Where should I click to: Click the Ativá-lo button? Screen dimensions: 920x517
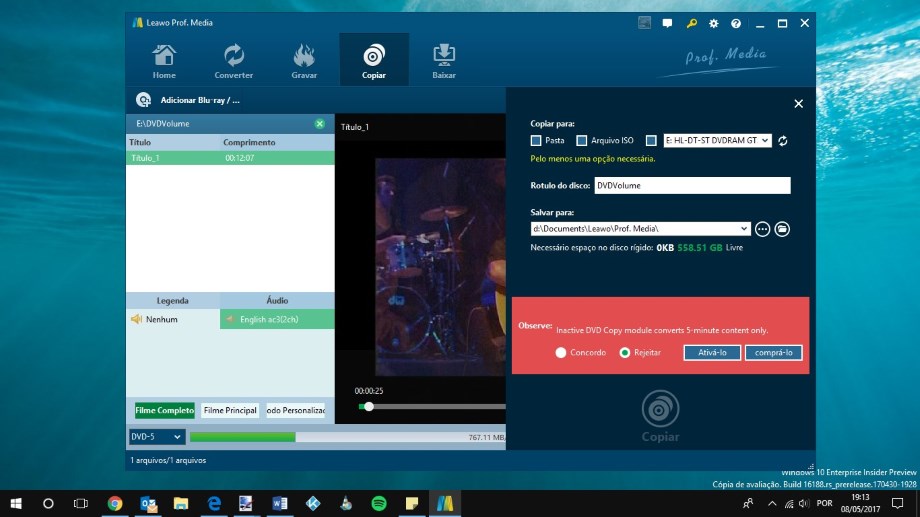coord(712,353)
